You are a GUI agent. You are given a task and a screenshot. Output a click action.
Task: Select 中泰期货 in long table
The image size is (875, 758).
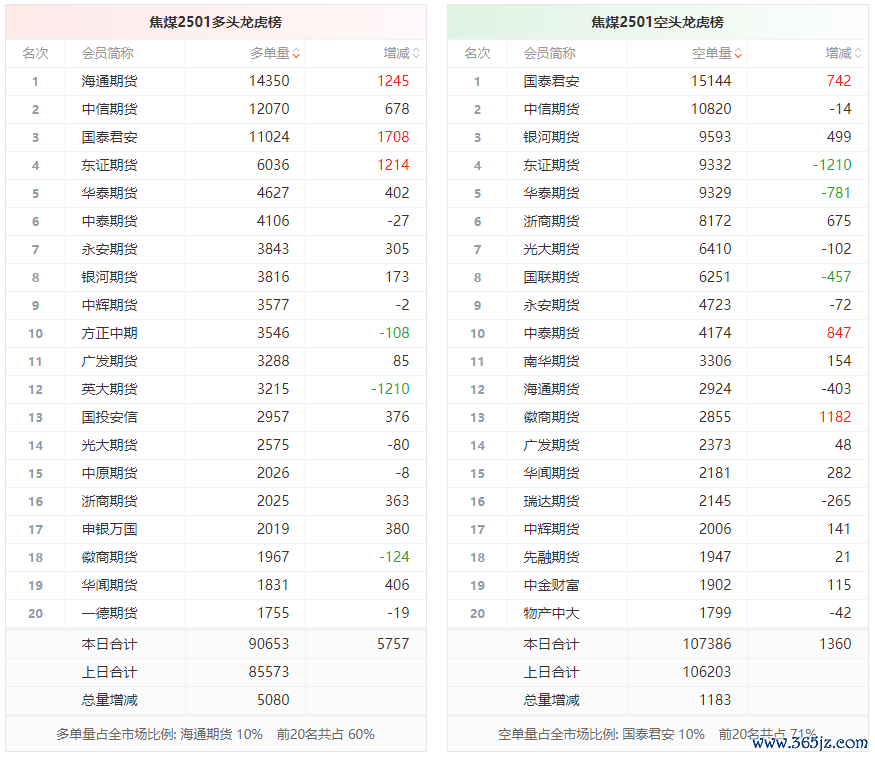(109, 221)
